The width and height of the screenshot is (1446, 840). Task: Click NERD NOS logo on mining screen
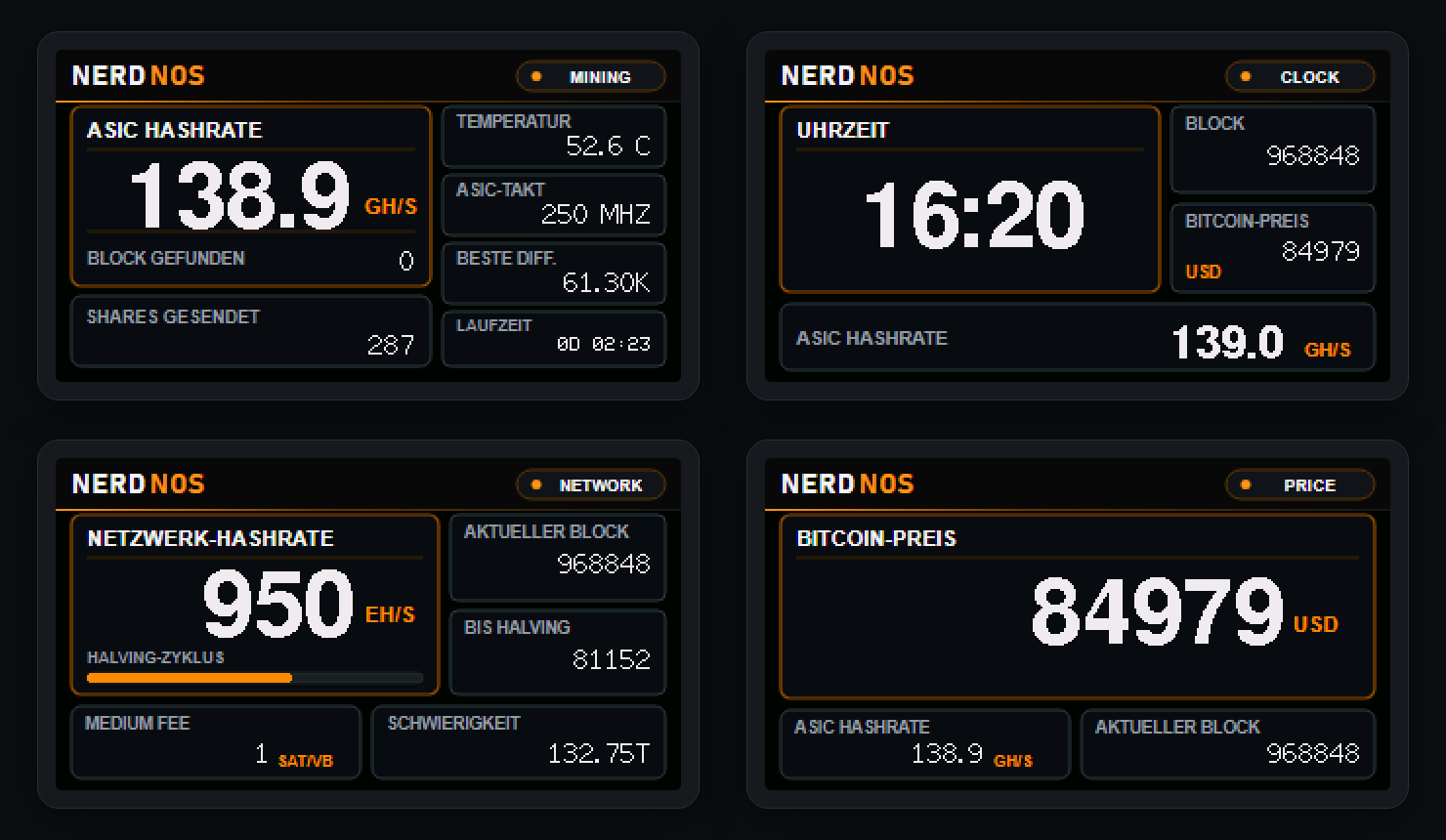(x=139, y=76)
